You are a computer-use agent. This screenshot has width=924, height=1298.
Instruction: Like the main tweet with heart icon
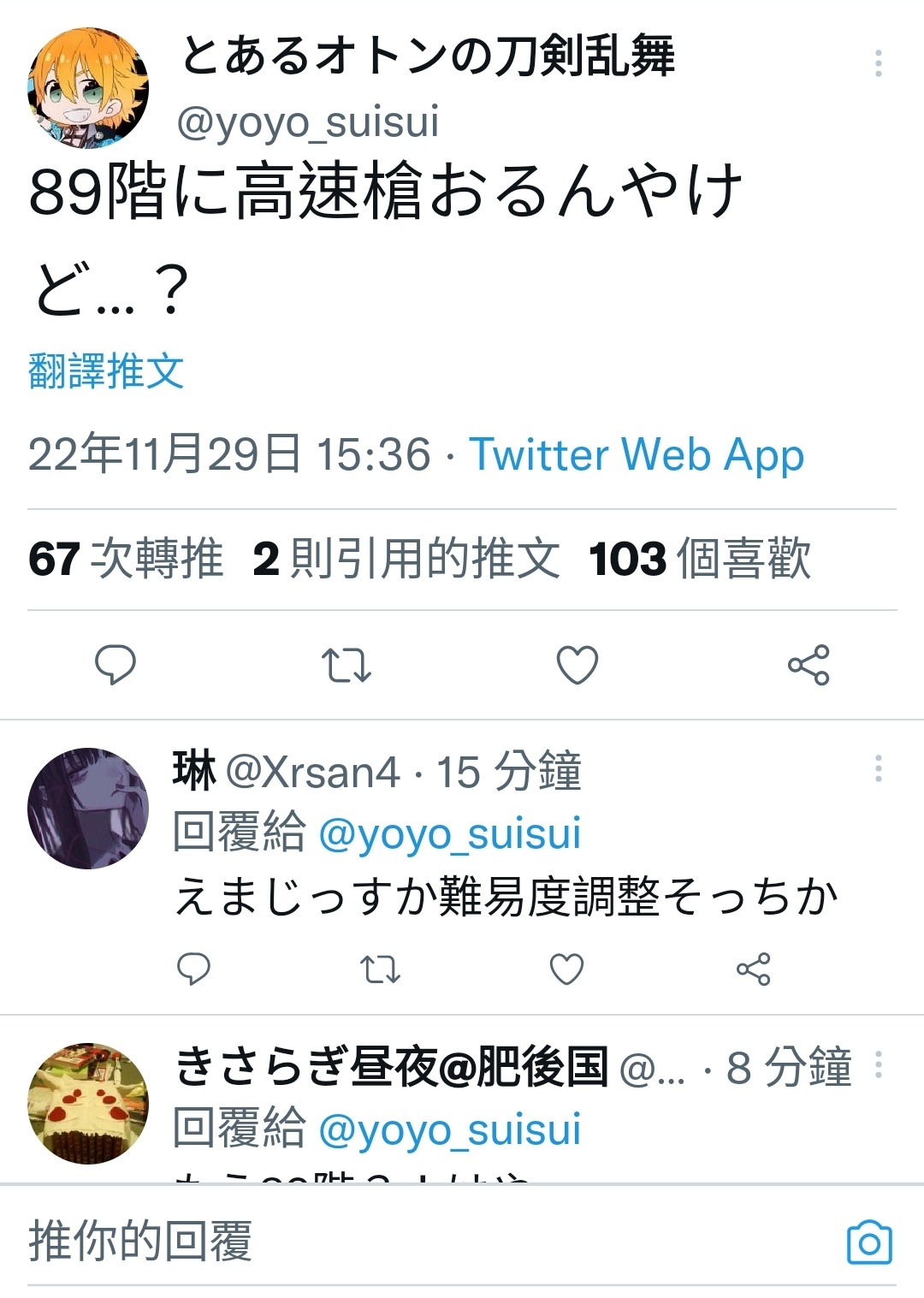[x=577, y=665]
